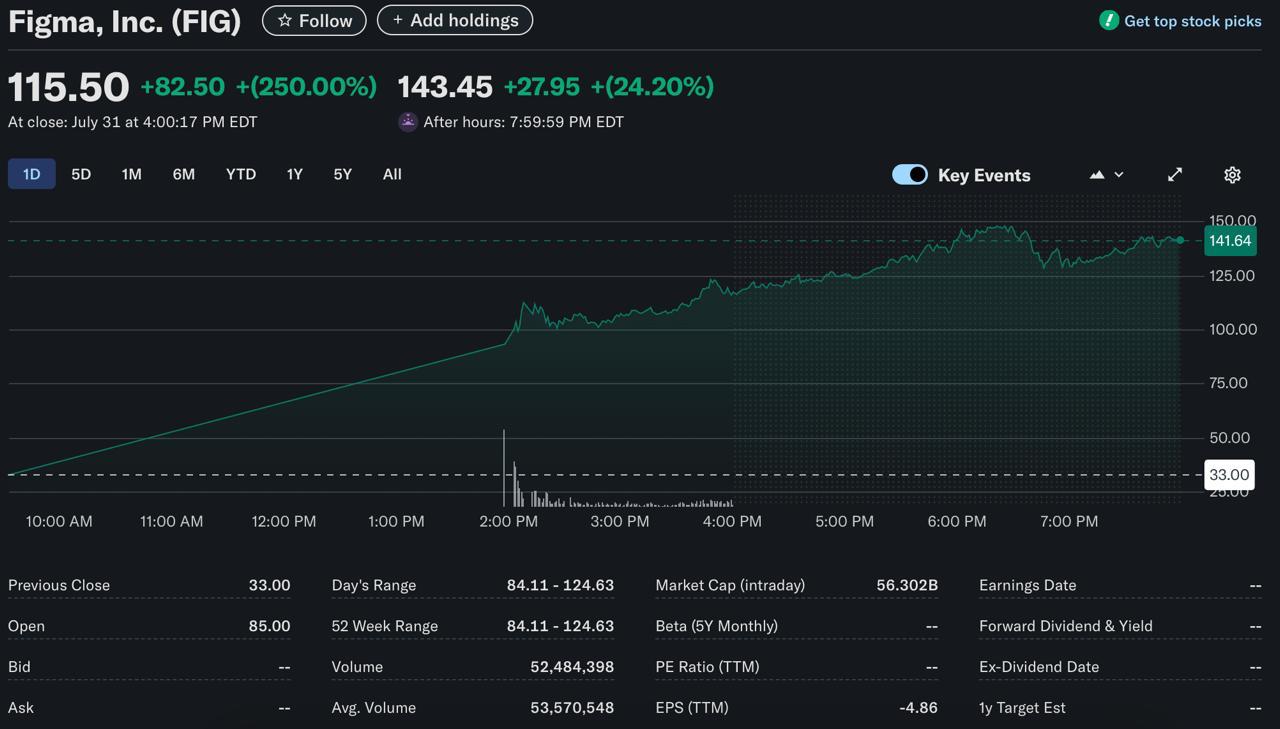This screenshot has height=729, width=1280.
Task: Select the 5Y chart range
Action: [x=343, y=174]
